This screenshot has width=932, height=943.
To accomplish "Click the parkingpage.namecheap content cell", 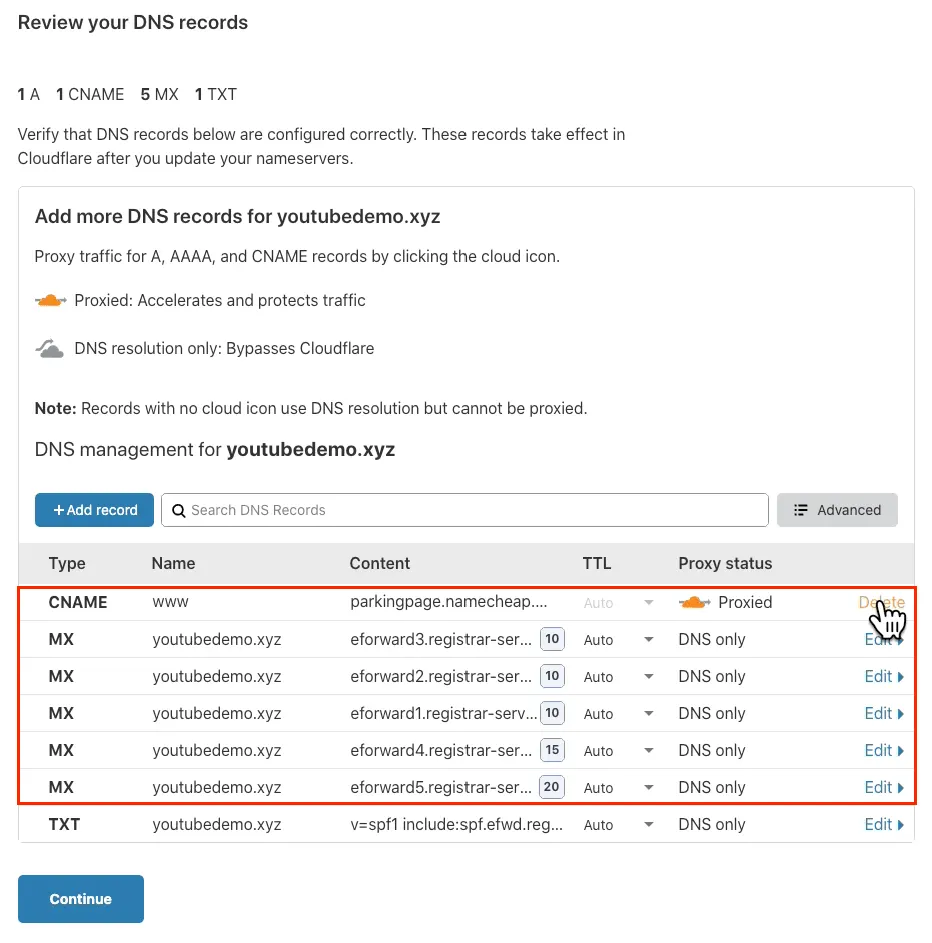I will 449,602.
